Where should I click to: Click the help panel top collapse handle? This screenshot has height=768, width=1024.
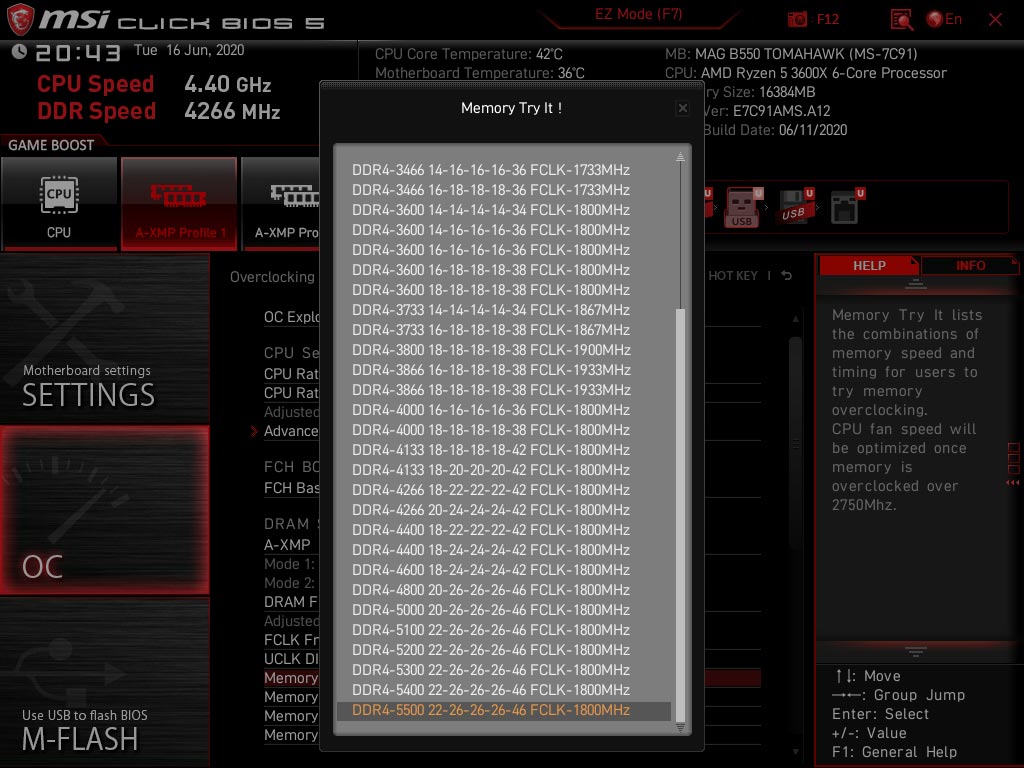[x=916, y=284]
